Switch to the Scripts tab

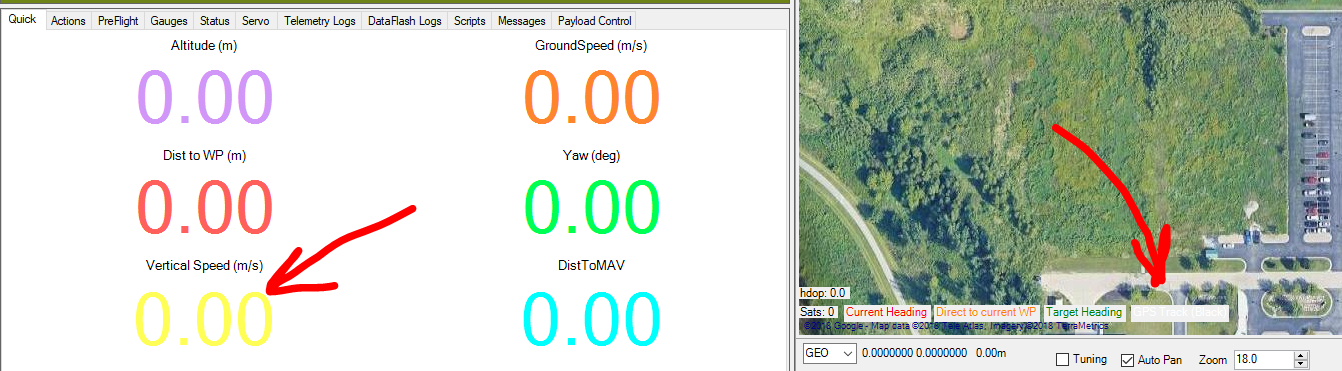469,20
